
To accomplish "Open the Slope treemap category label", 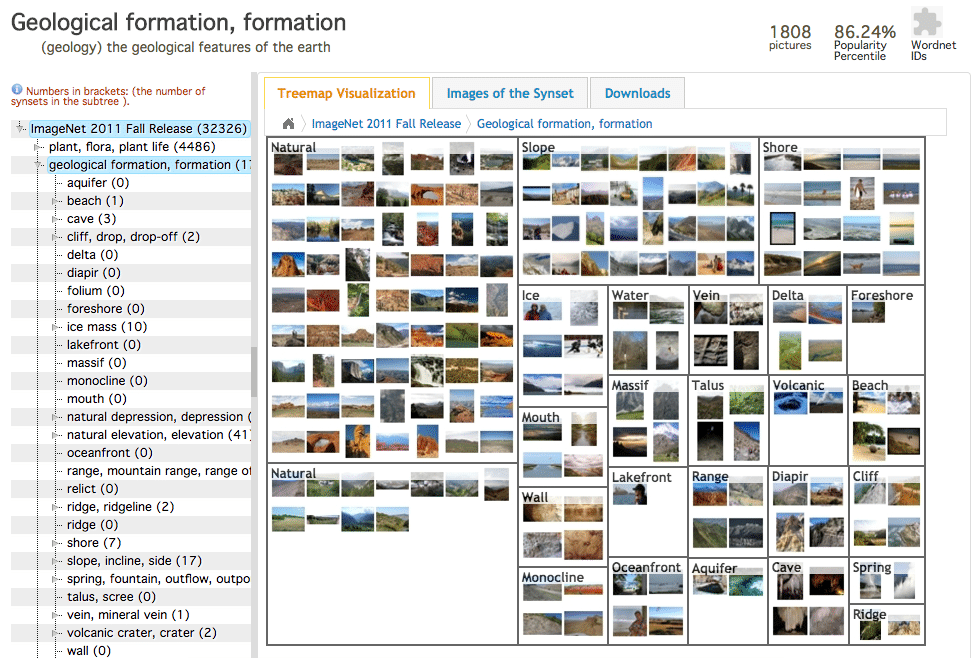I will point(538,147).
